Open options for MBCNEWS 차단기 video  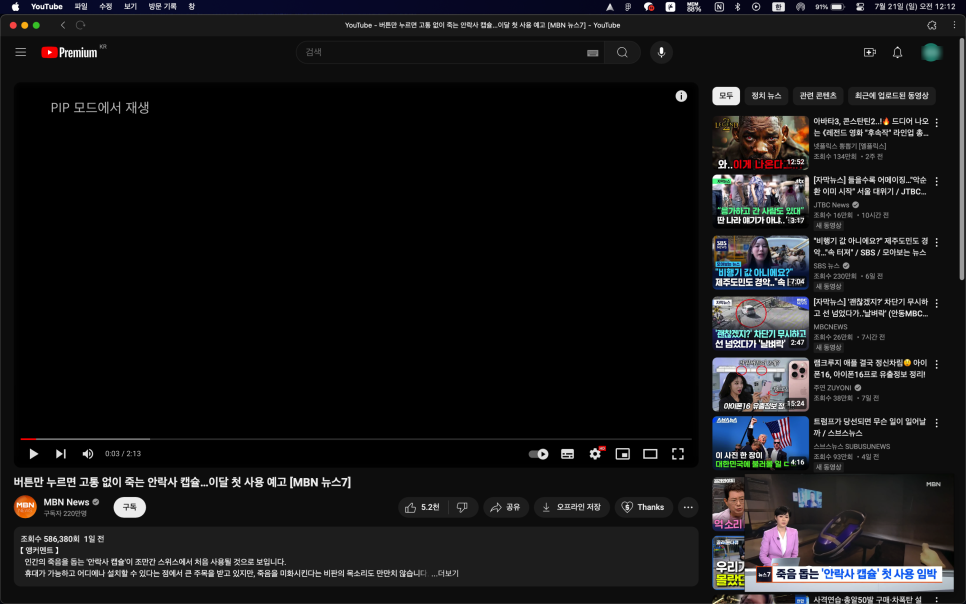coord(936,303)
